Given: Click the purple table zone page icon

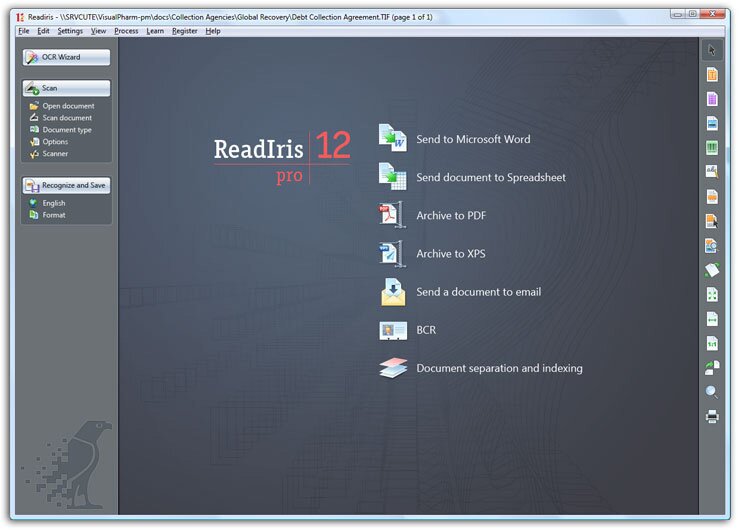Looking at the screenshot, I should pos(712,99).
